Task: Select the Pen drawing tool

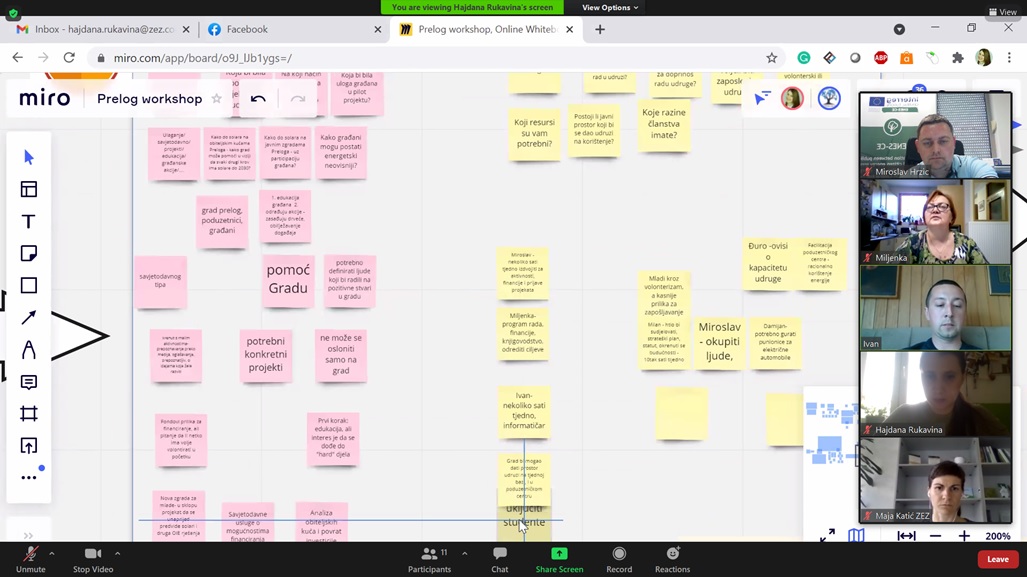Action: (x=29, y=350)
